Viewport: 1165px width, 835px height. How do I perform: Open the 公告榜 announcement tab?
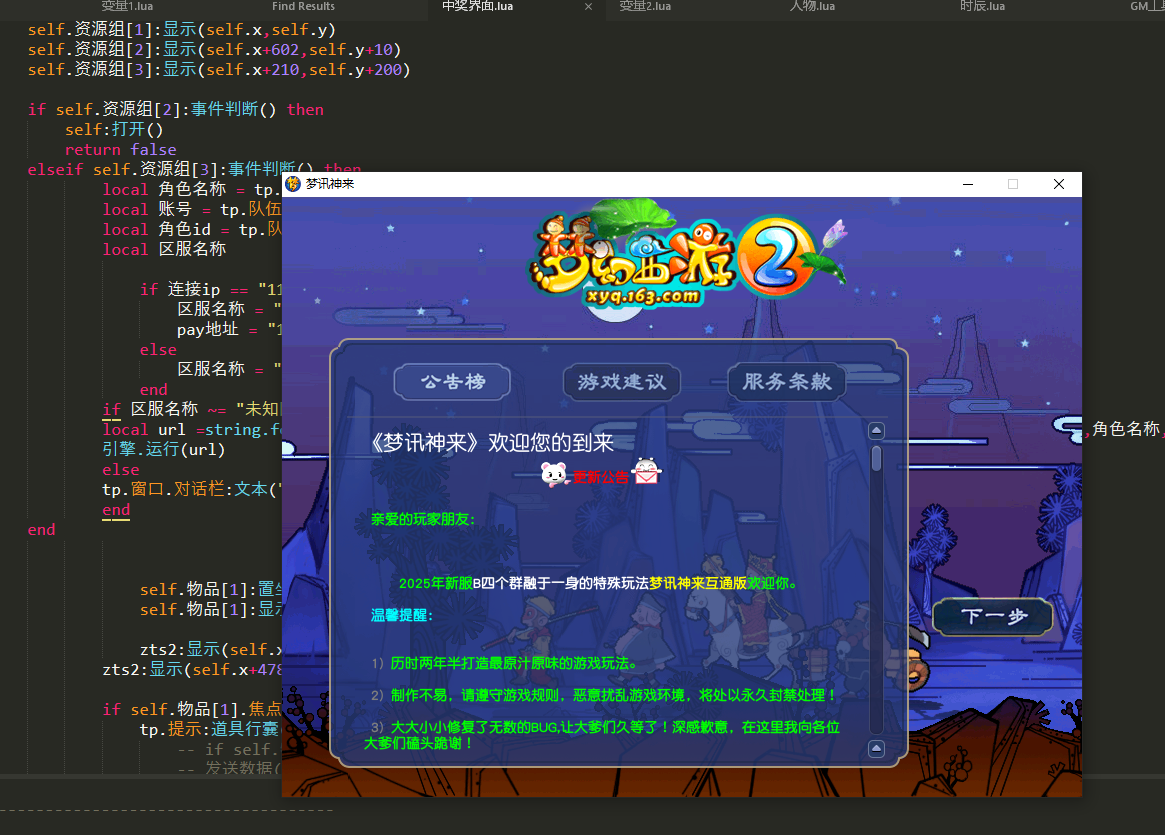tap(452, 382)
